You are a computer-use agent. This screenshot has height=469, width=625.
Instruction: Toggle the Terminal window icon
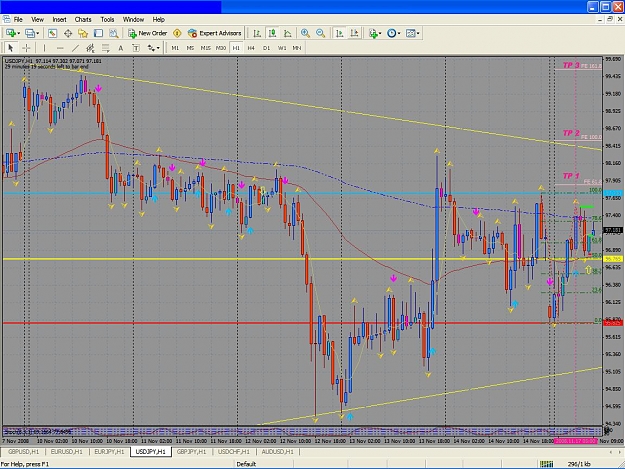click(98, 33)
